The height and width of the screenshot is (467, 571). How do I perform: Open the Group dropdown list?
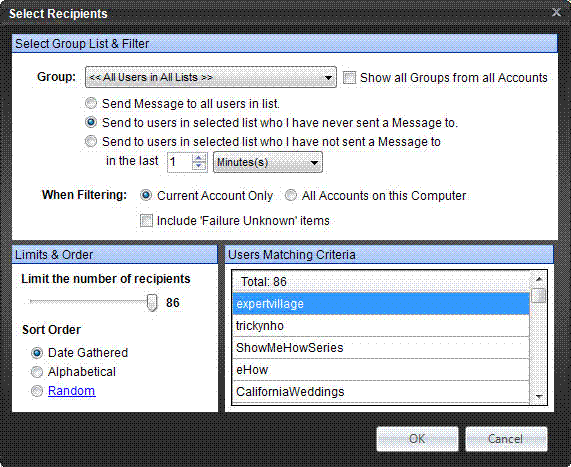[210, 77]
